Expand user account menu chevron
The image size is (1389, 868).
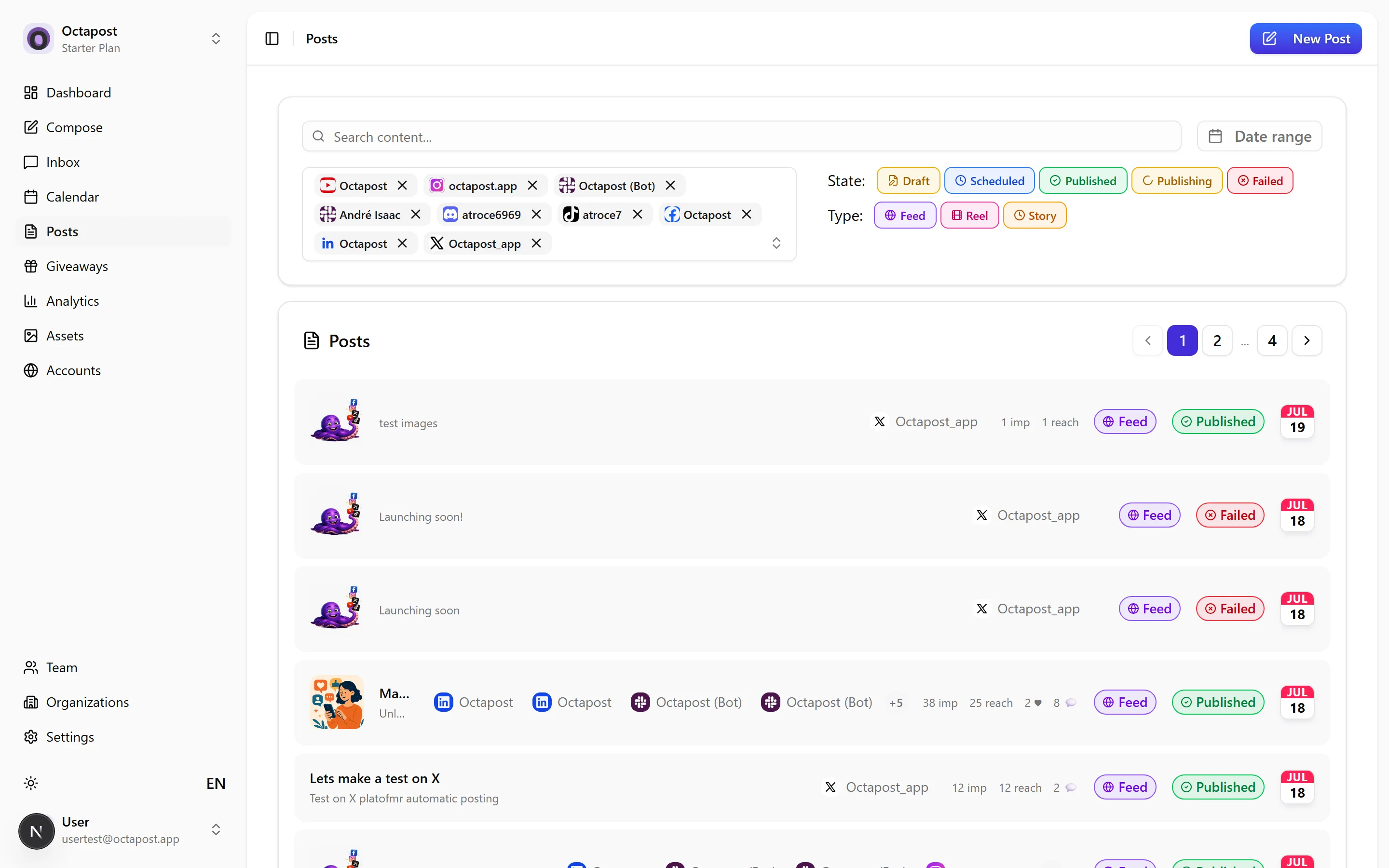(x=216, y=829)
